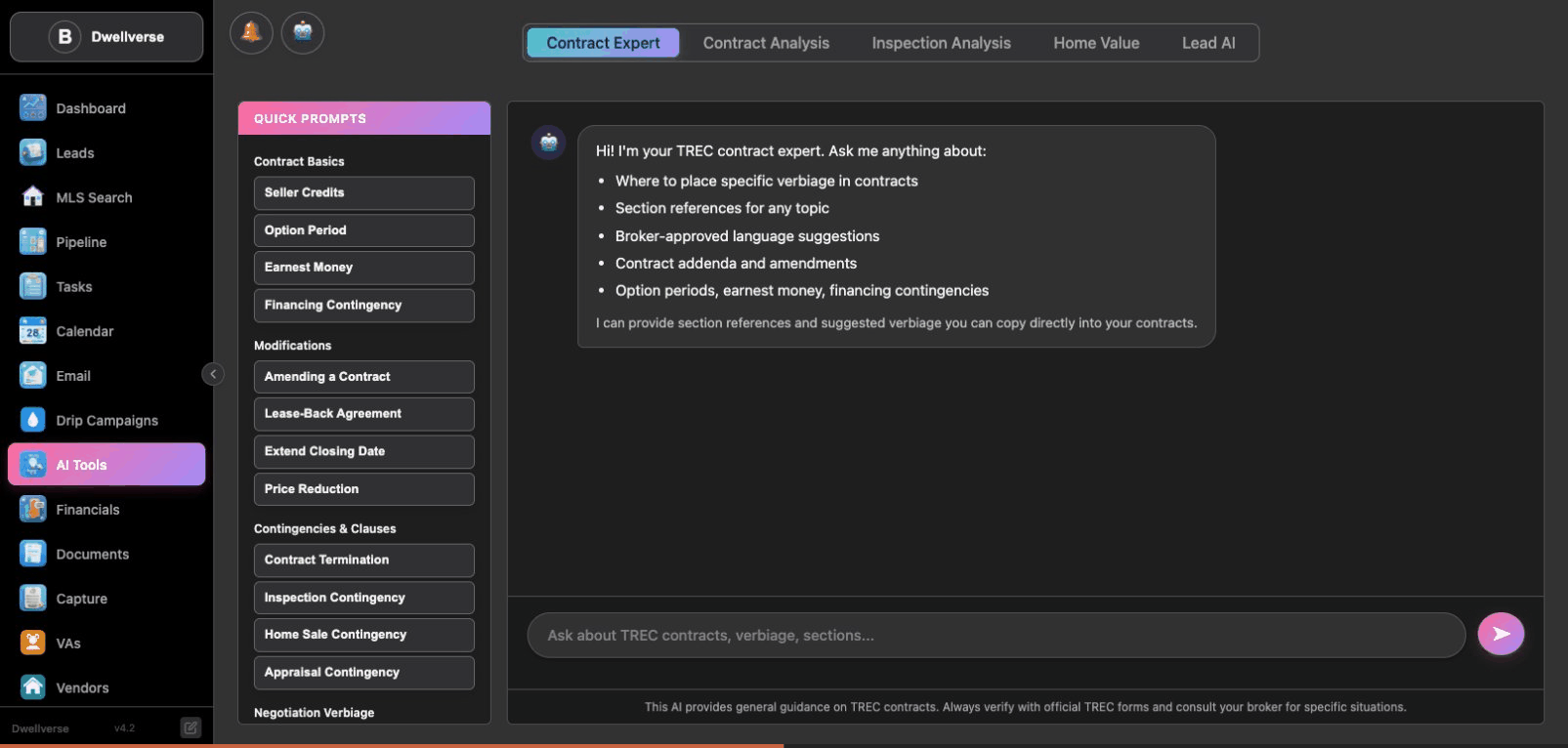Click 'Contingencies & Clauses' heading
1568x748 pixels.
[x=324, y=528]
